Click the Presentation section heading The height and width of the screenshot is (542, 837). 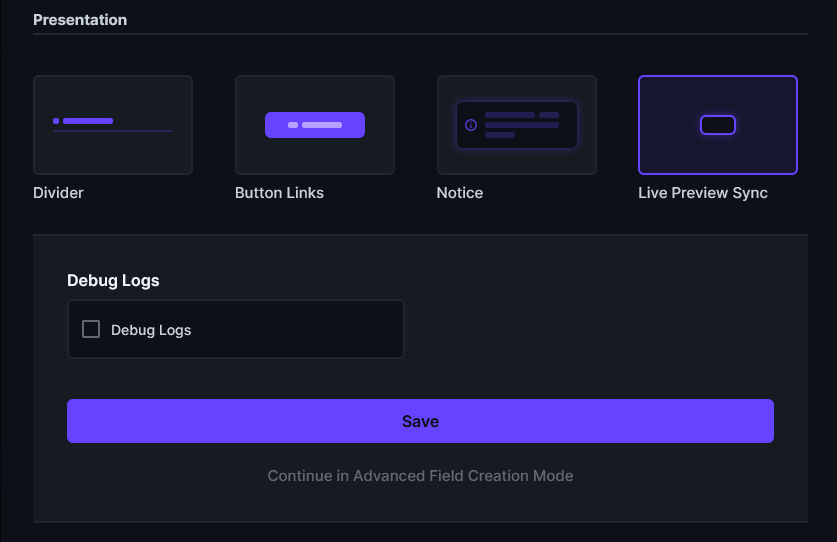coord(80,20)
